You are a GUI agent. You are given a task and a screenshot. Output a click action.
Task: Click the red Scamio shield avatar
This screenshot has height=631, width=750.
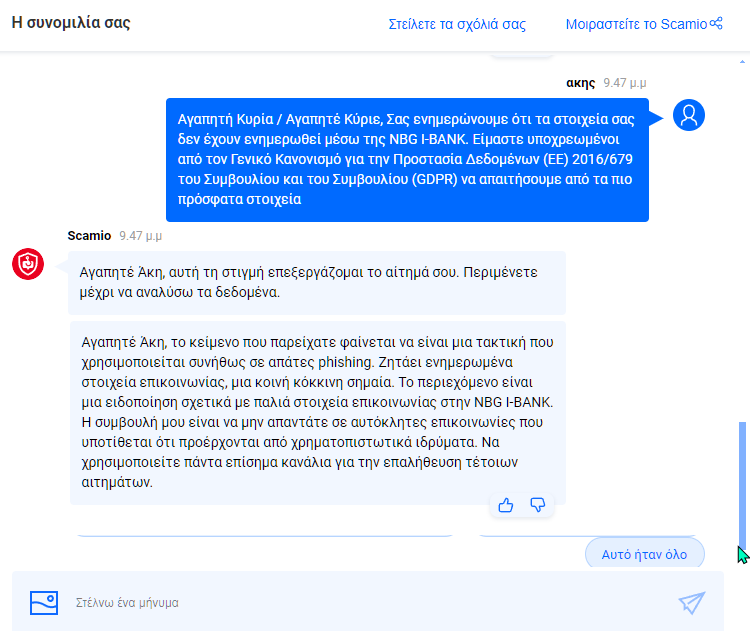[x=28, y=264]
